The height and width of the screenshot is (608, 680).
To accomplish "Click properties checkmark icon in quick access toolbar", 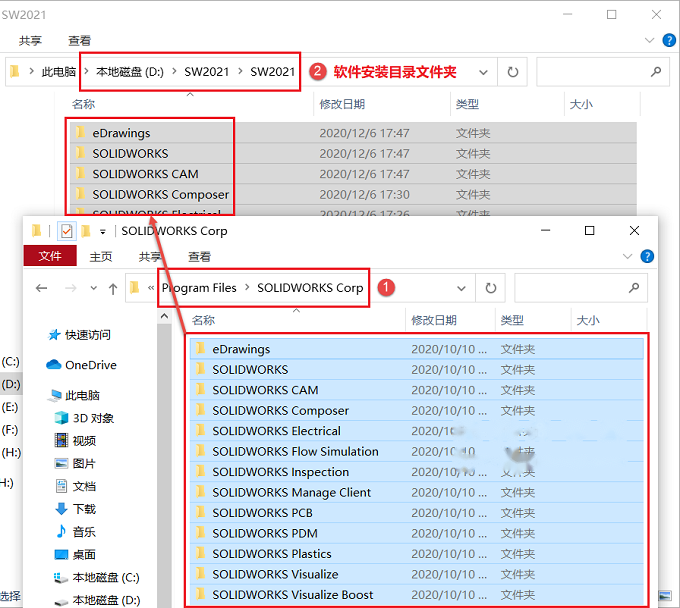I will (x=66, y=231).
